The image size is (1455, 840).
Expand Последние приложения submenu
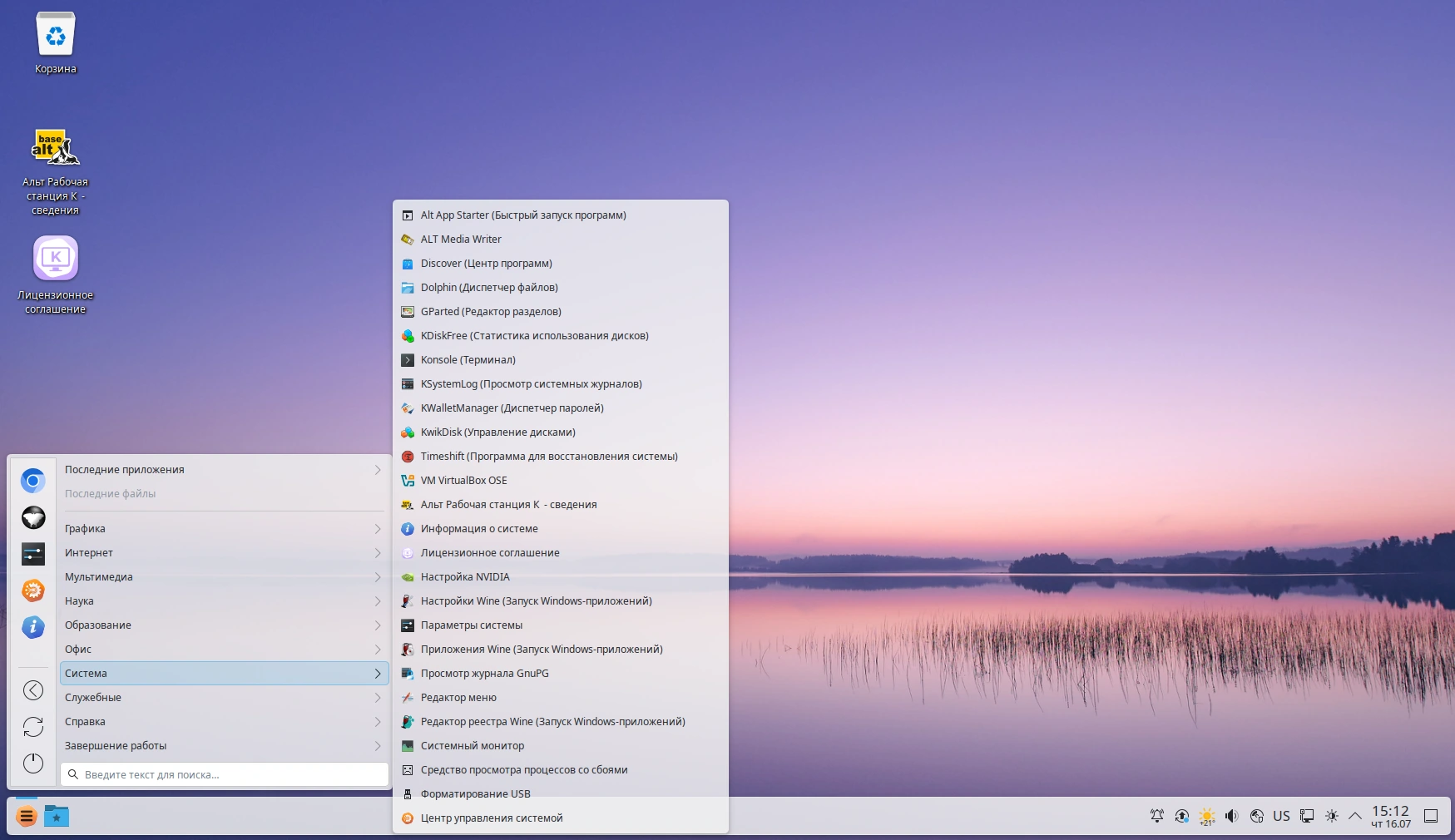pyautogui.click(x=225, y=470)
